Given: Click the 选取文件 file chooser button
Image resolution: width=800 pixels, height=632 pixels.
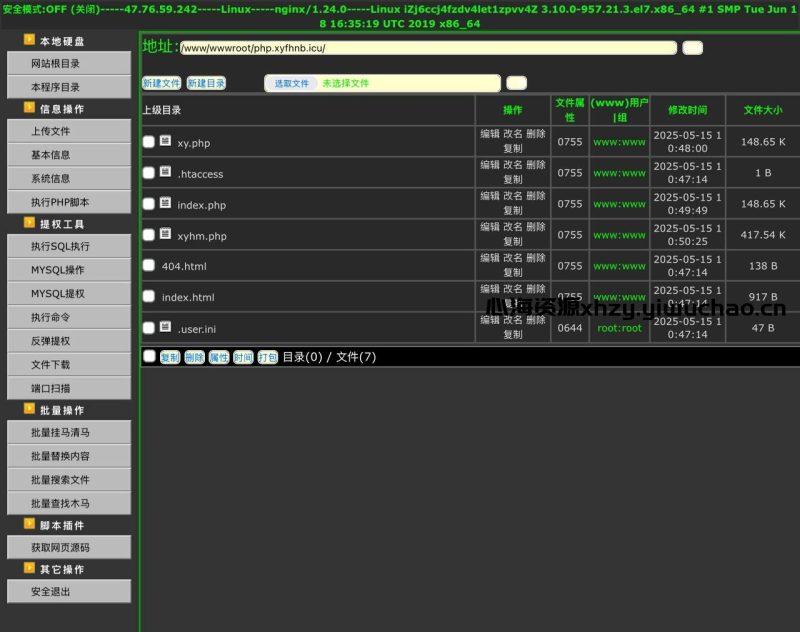Looking at the screenshot, I should coord(291,84).
